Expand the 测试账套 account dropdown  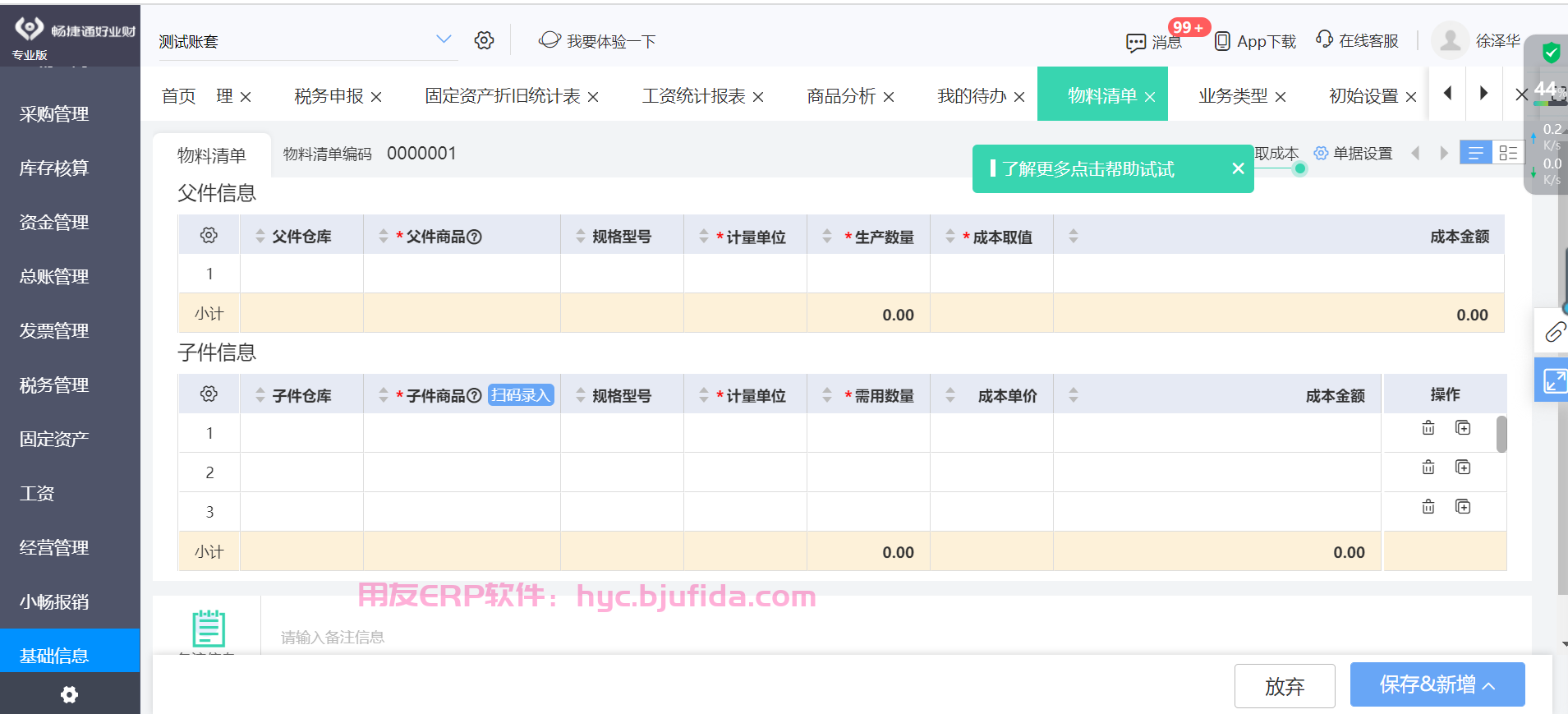(x=444, y=39)
